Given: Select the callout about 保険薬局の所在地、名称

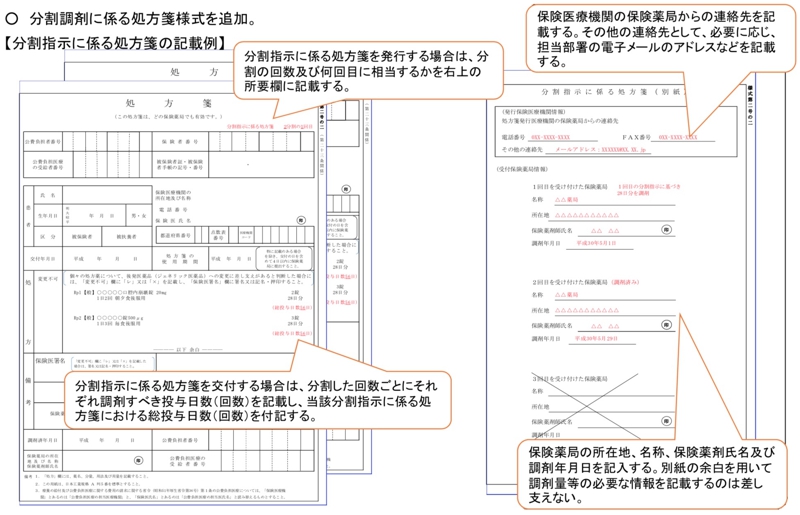Looking at the screenshot, I should (652, 474).
